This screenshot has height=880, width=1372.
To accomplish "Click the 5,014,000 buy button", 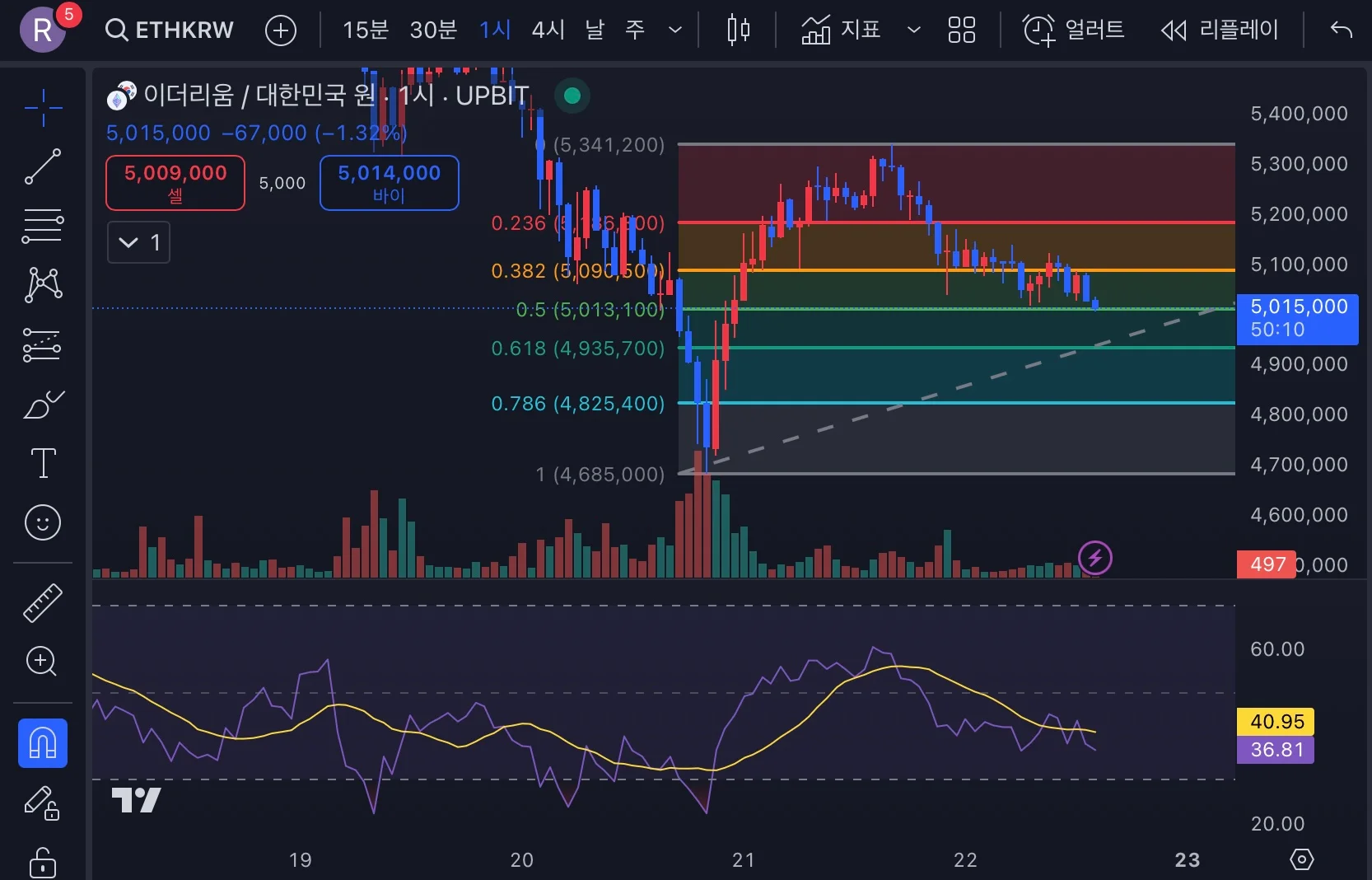I will (390, 183).
